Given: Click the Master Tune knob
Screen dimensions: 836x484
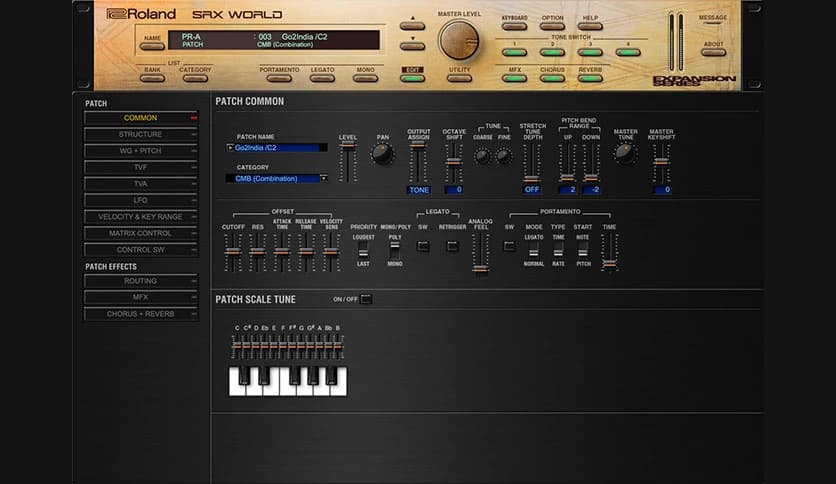Looking at the screenshot, I should point(624,154).
